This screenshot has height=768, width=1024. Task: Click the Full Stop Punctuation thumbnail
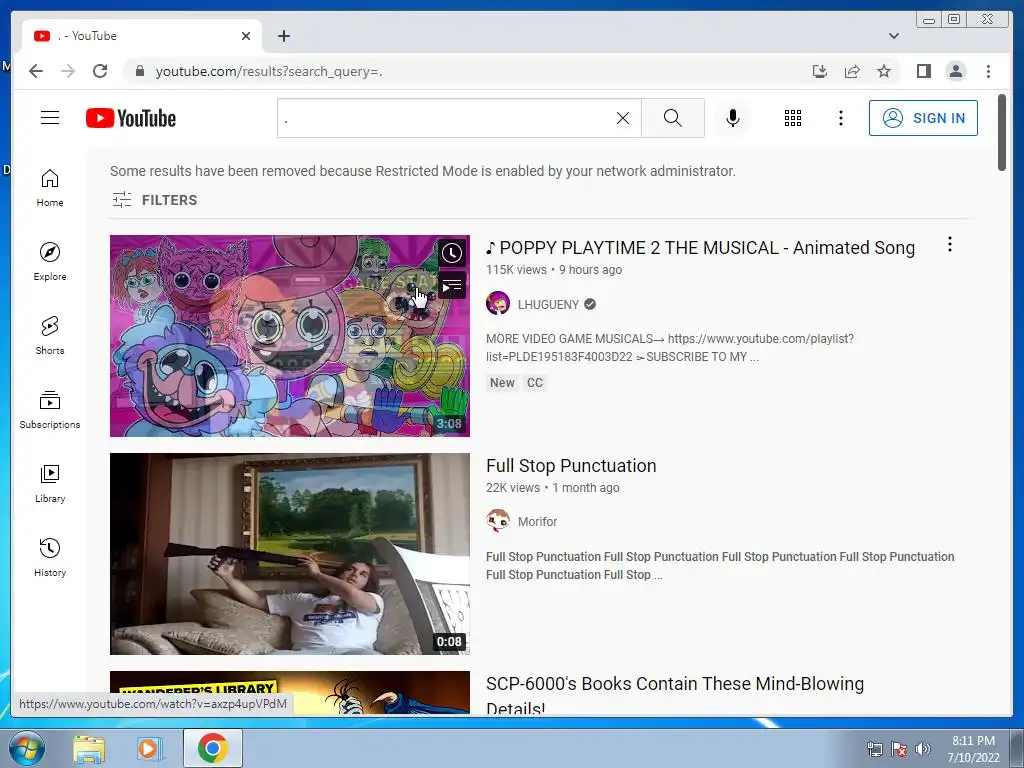pyautogui.click(x=290, y=554)
